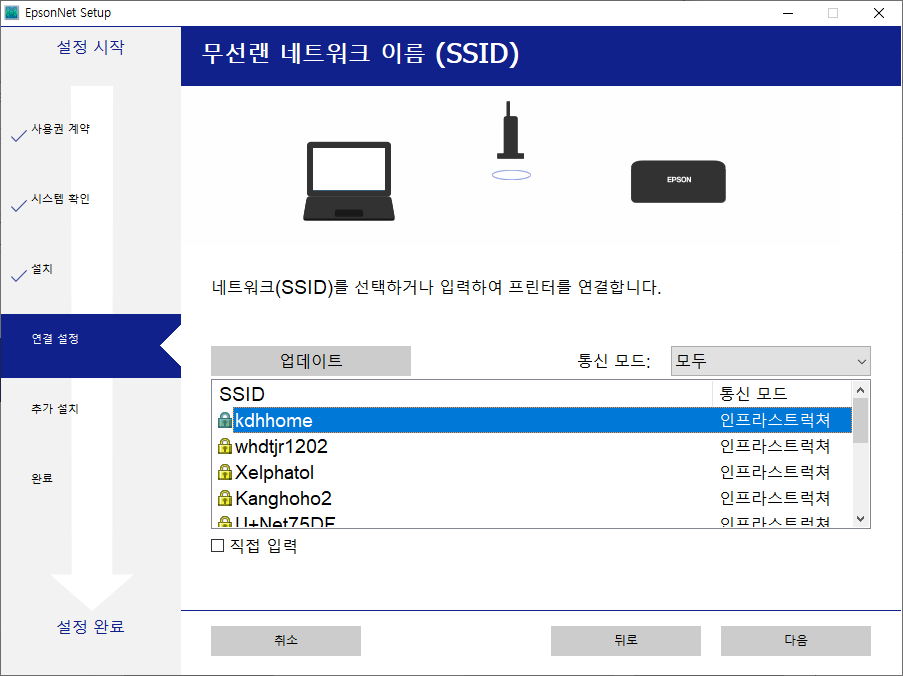Viewport: 903px width, 676px height.
Task: Click the checkmark next to 설치
Action: click(x=19, y=275)
